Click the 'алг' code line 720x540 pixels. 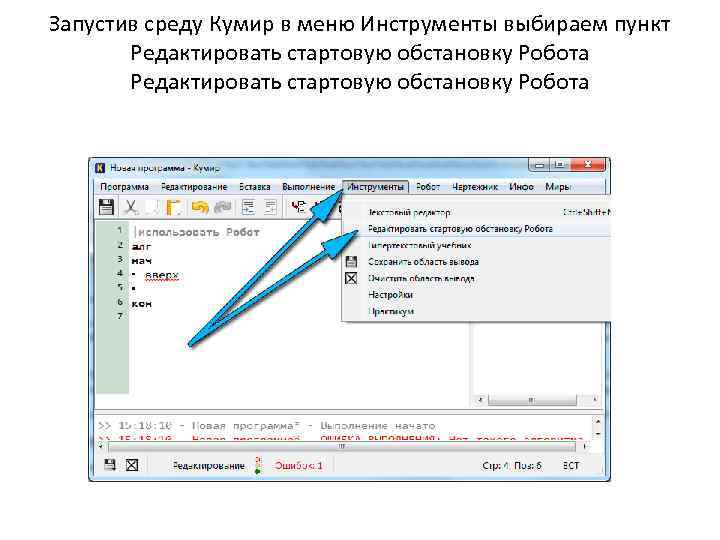coord(141,247)
